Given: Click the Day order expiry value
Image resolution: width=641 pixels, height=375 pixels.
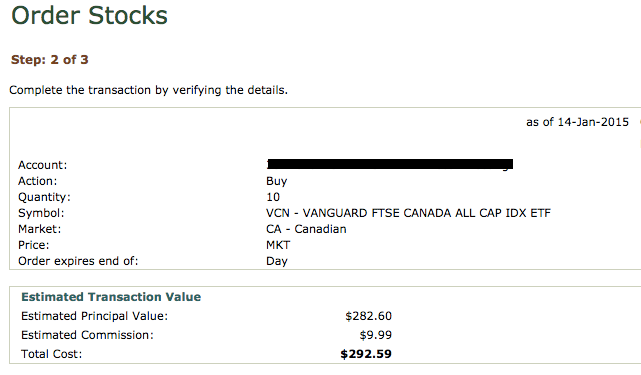Looking at the screenshot, I should (277, 261).
